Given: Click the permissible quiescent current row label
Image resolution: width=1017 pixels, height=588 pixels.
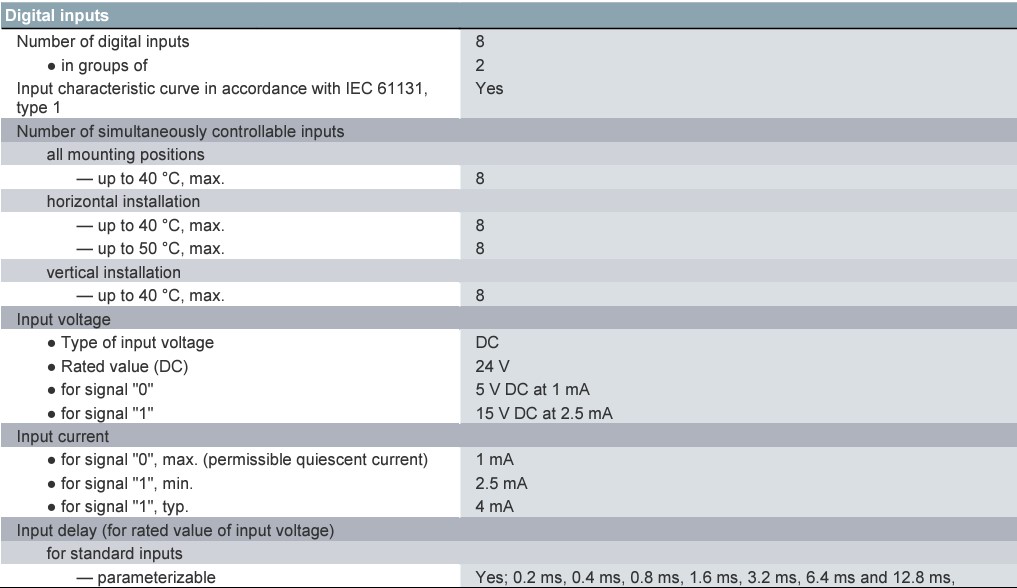Looking at the screenshot, I should coord(237,460).
